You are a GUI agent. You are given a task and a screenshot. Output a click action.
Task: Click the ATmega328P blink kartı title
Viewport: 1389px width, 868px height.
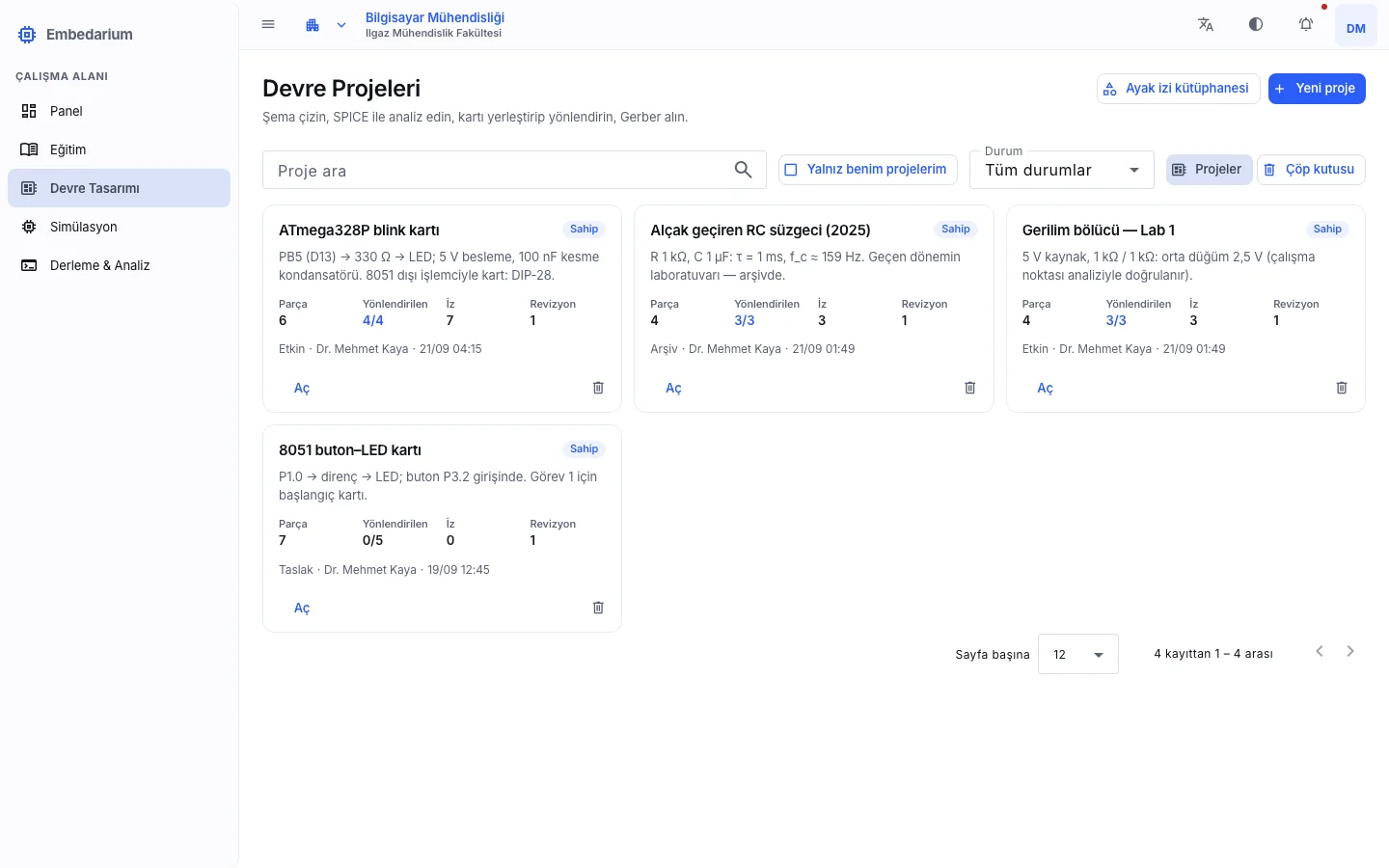[x=359, y=231]
